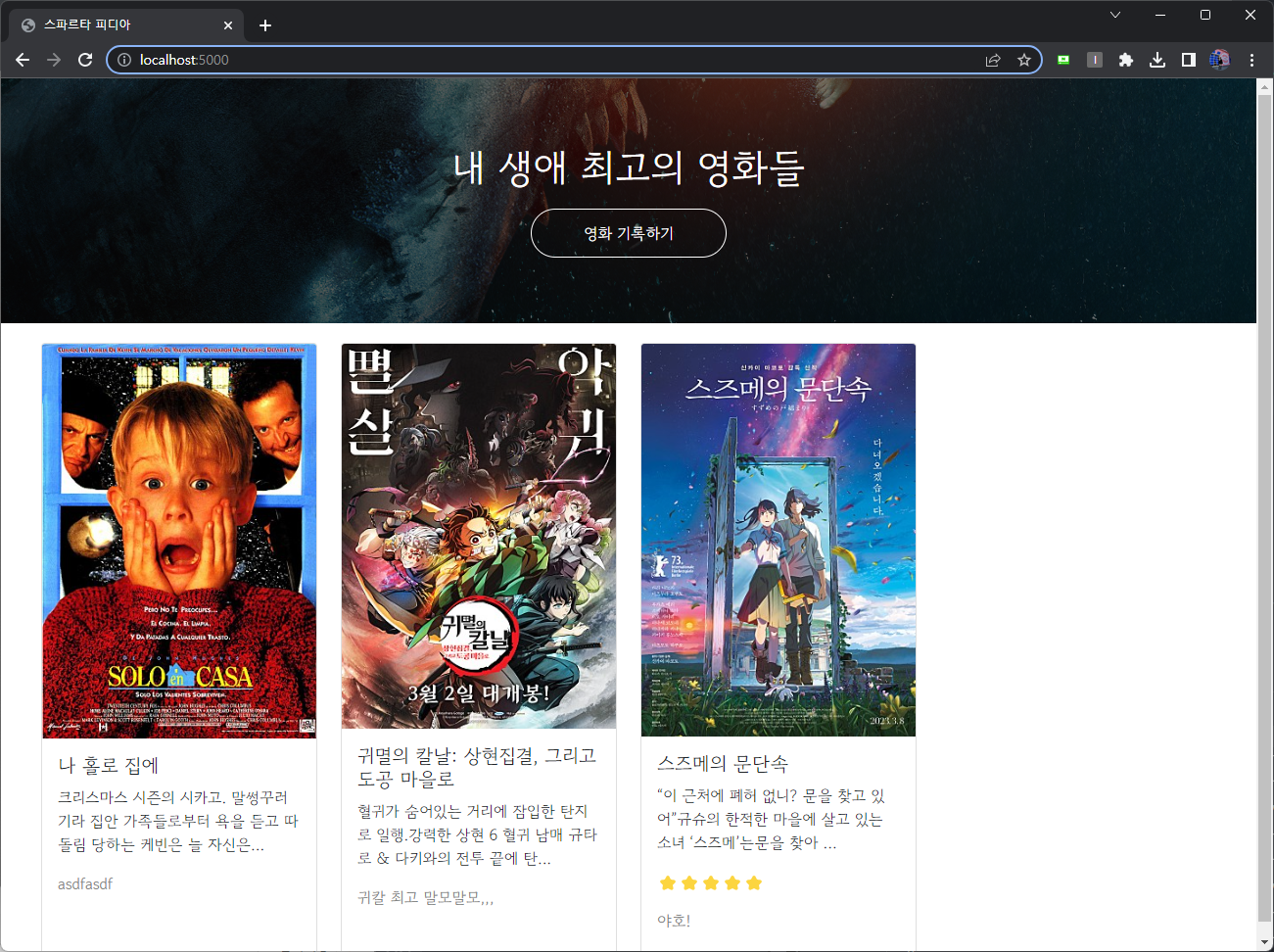
Task: Click the scrollbar down arrow
Action: coord(1264,942)
